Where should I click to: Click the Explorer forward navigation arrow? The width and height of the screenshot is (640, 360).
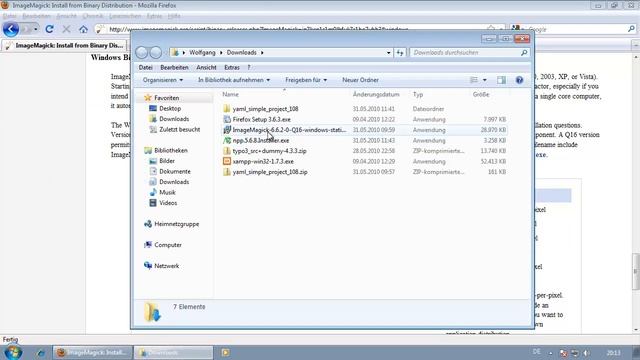point(156,53)
